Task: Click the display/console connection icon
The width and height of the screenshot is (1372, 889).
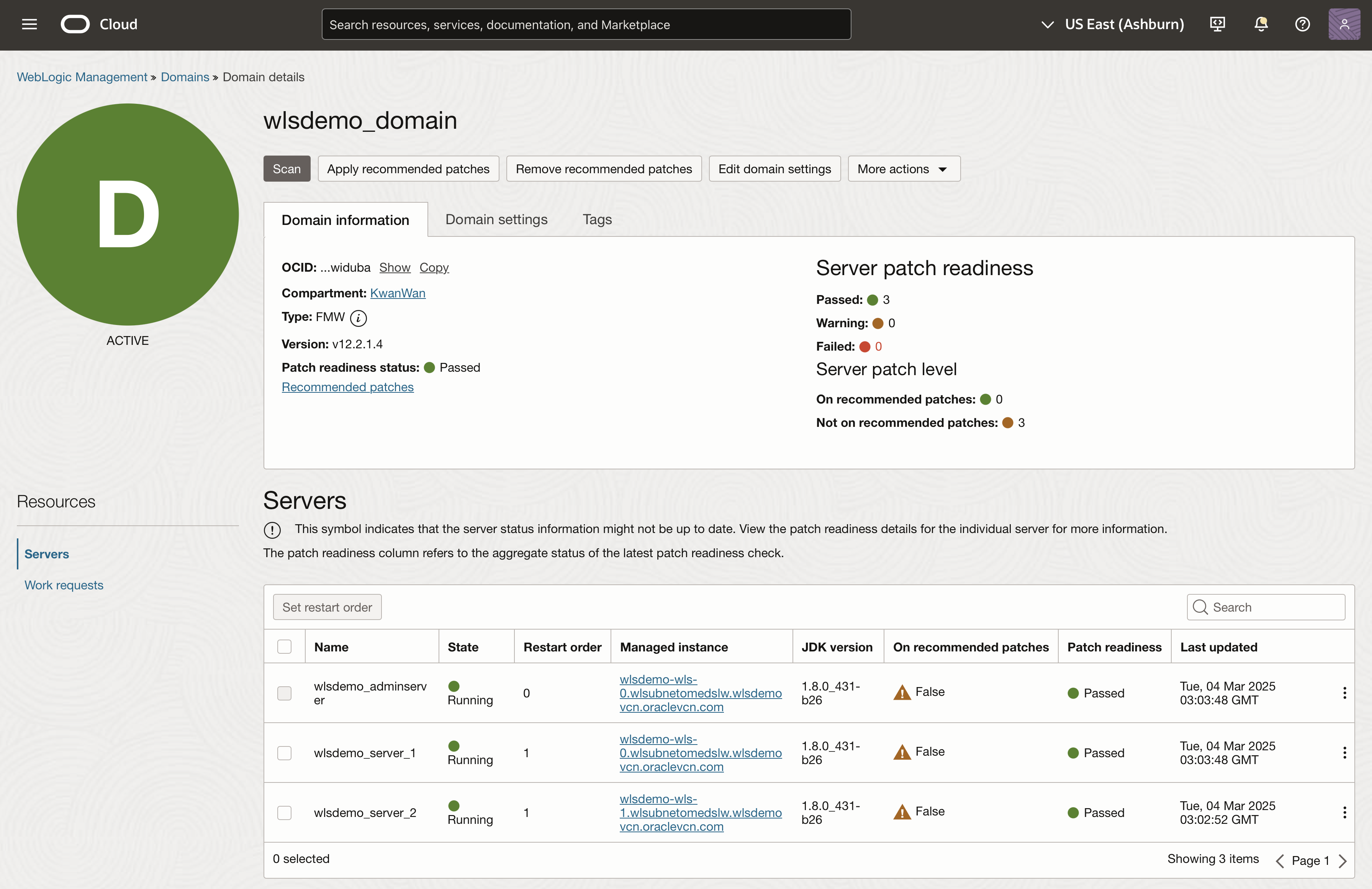Action: click(x=1217, y=24)
